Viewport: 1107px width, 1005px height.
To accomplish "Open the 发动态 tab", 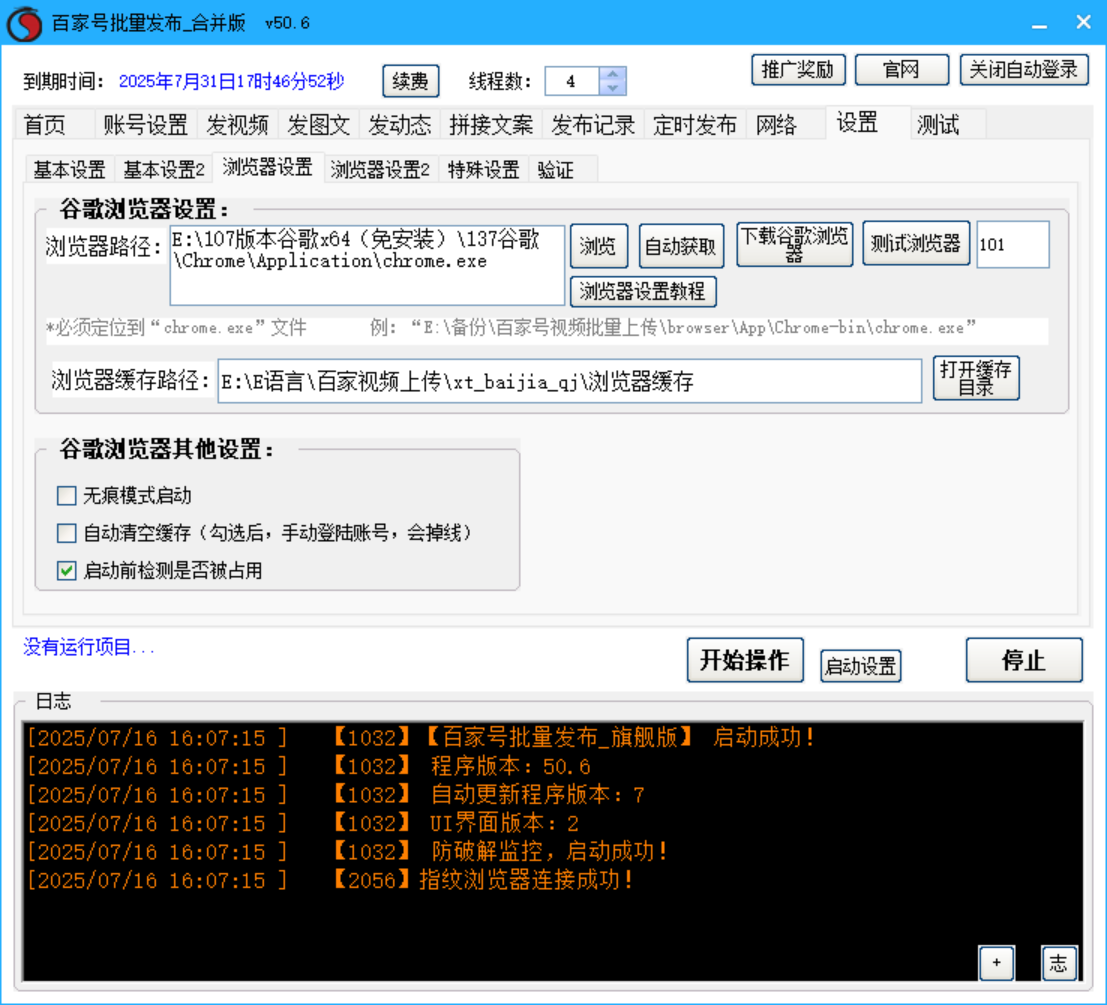I will tap(400, 125).
